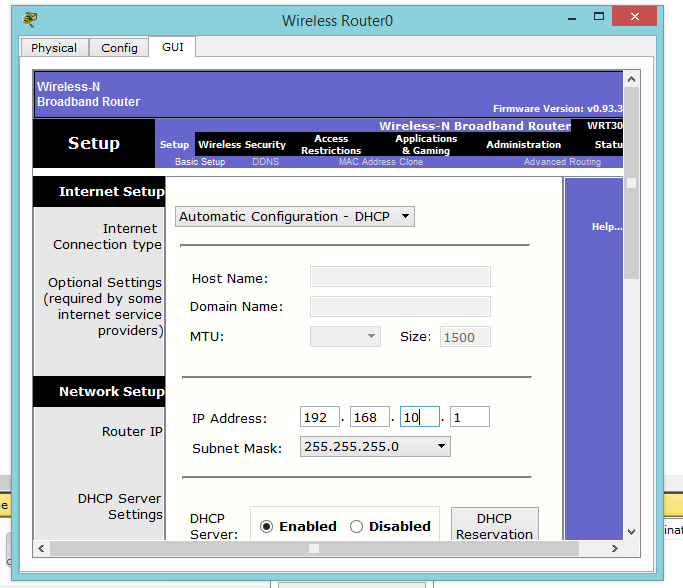Click the Router IP label
This screenshot has height=588, width=683.
click(132, 432)
